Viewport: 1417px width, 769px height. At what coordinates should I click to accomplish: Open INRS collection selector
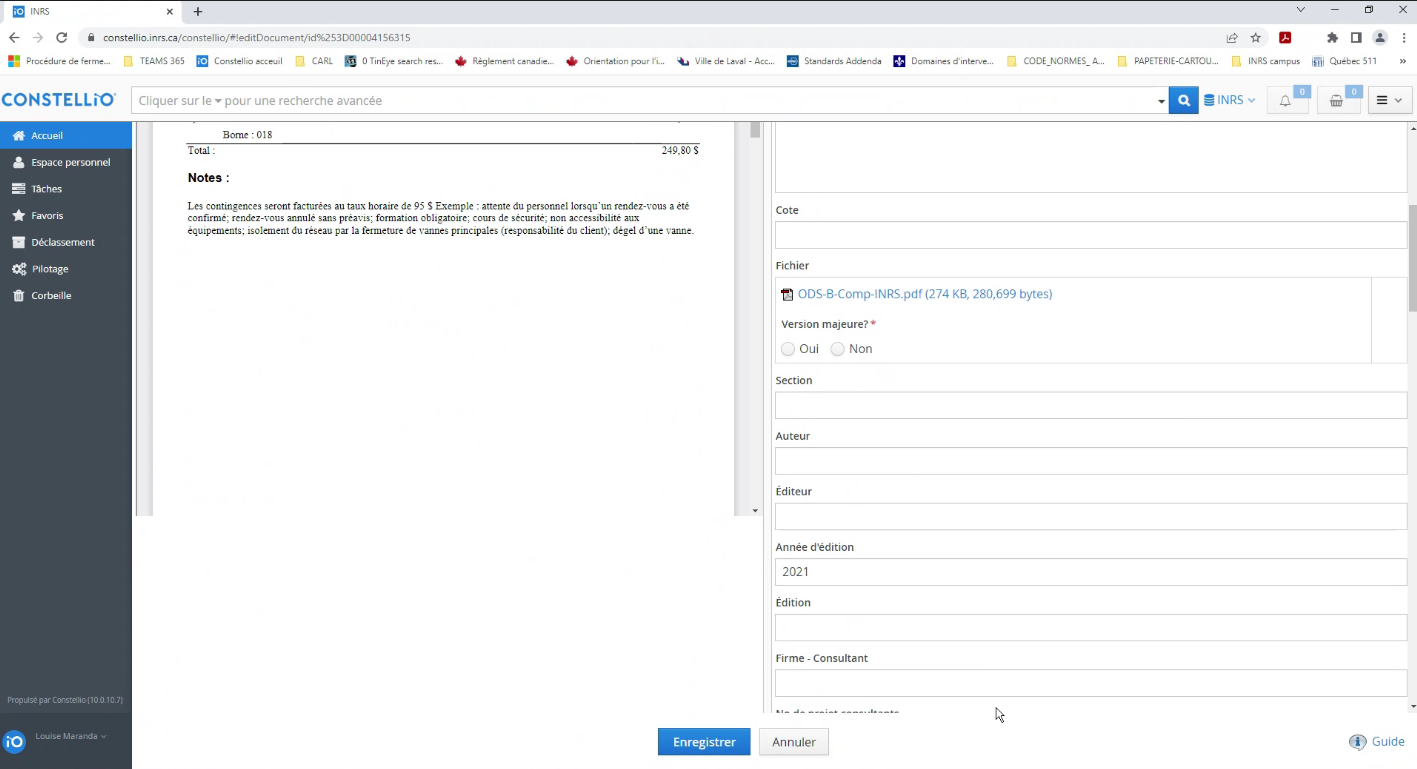click(x=1229, y=100)
